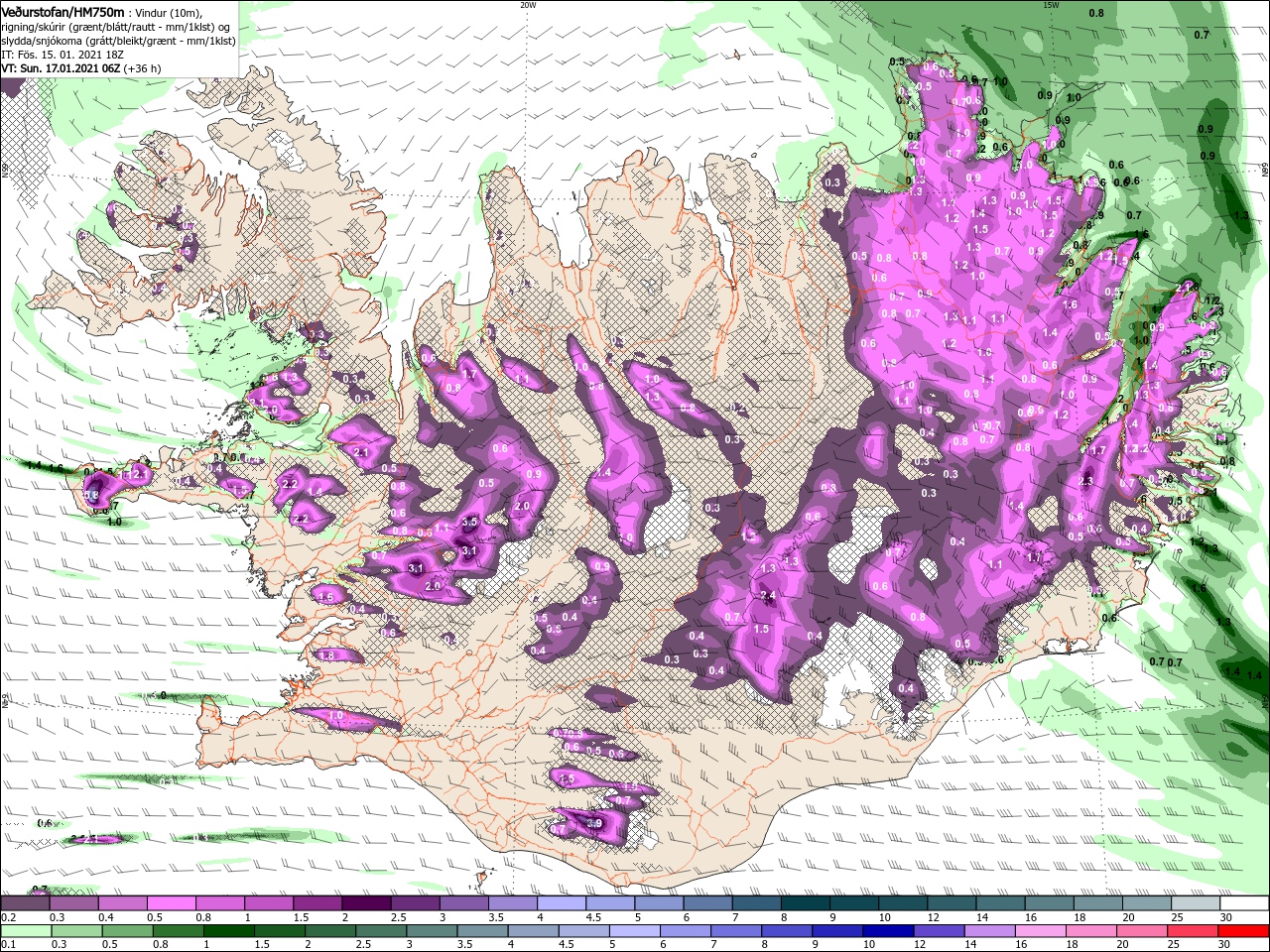Click the lavender snow swatch between 4 and 4.5
Screen dimensions: 1270x952
pos(562,903)
